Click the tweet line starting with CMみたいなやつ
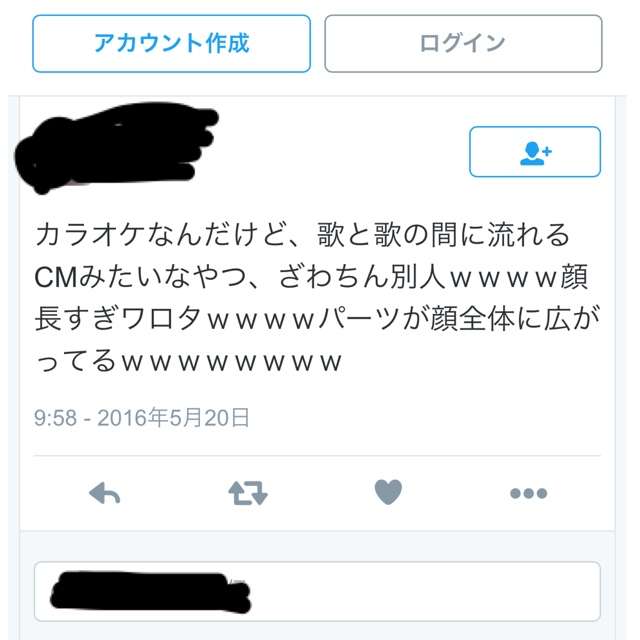640x640 pixels. (x=311, y=277)
